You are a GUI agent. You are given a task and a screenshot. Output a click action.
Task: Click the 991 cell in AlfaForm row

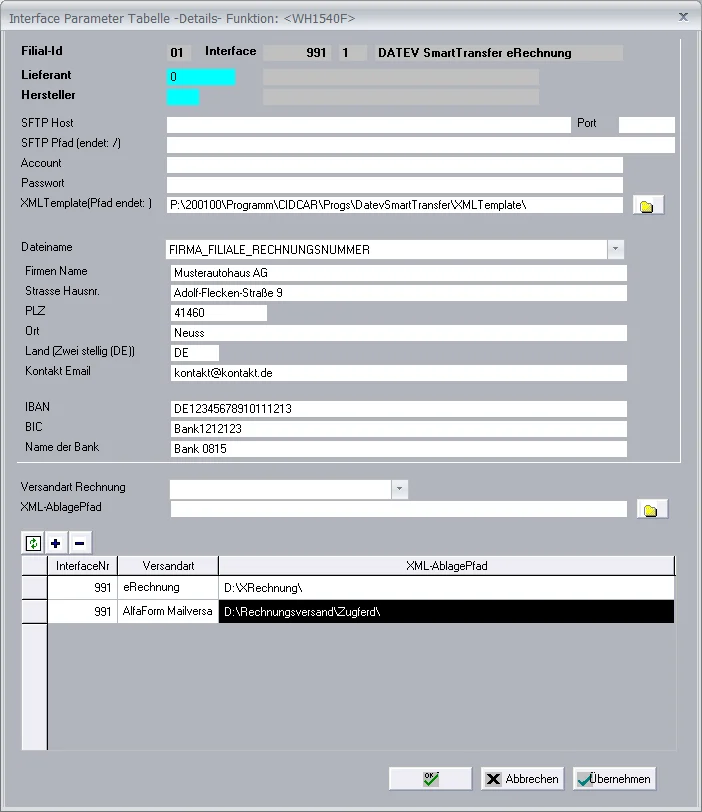82,612
